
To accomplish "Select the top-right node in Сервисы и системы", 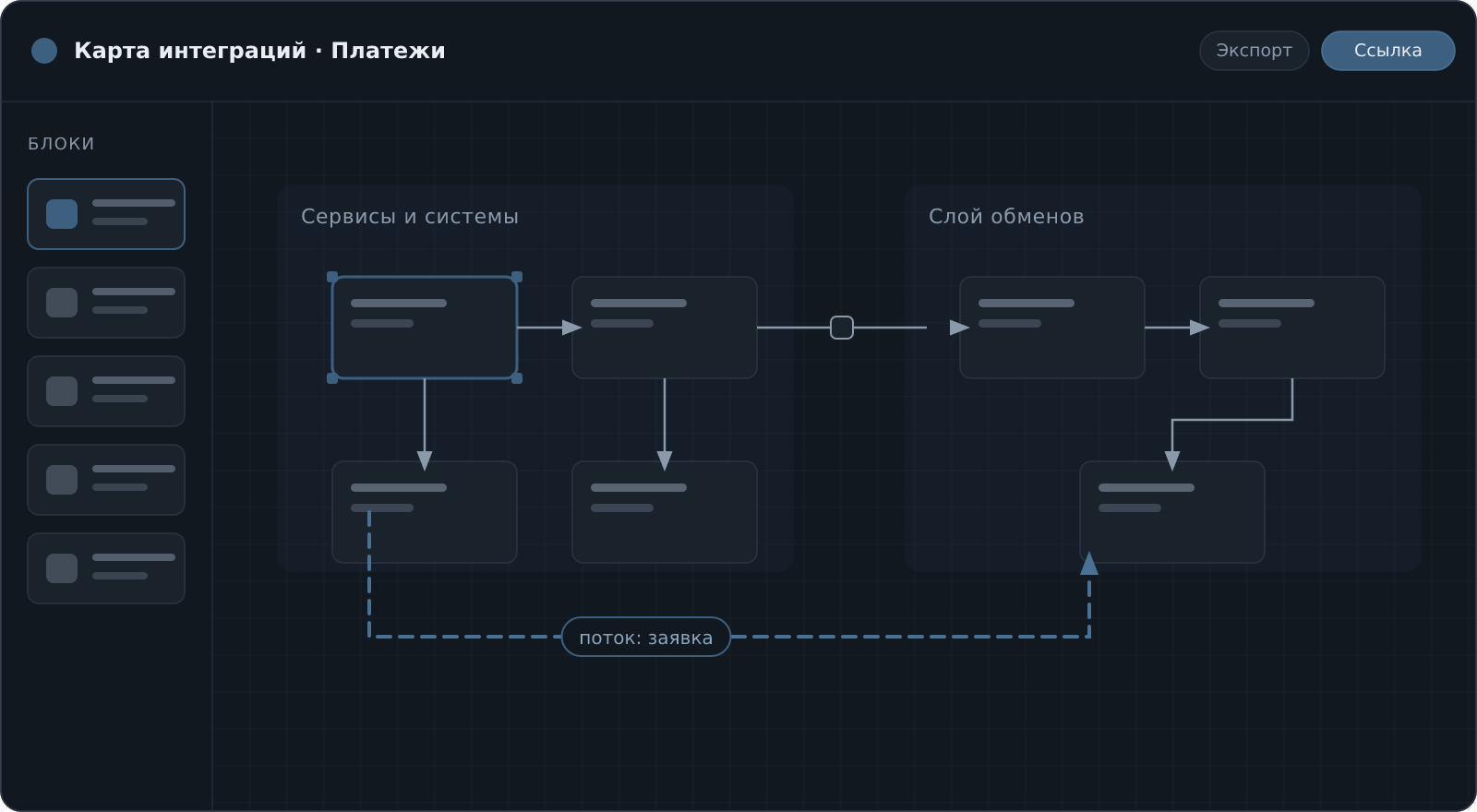I will (665, 328).
